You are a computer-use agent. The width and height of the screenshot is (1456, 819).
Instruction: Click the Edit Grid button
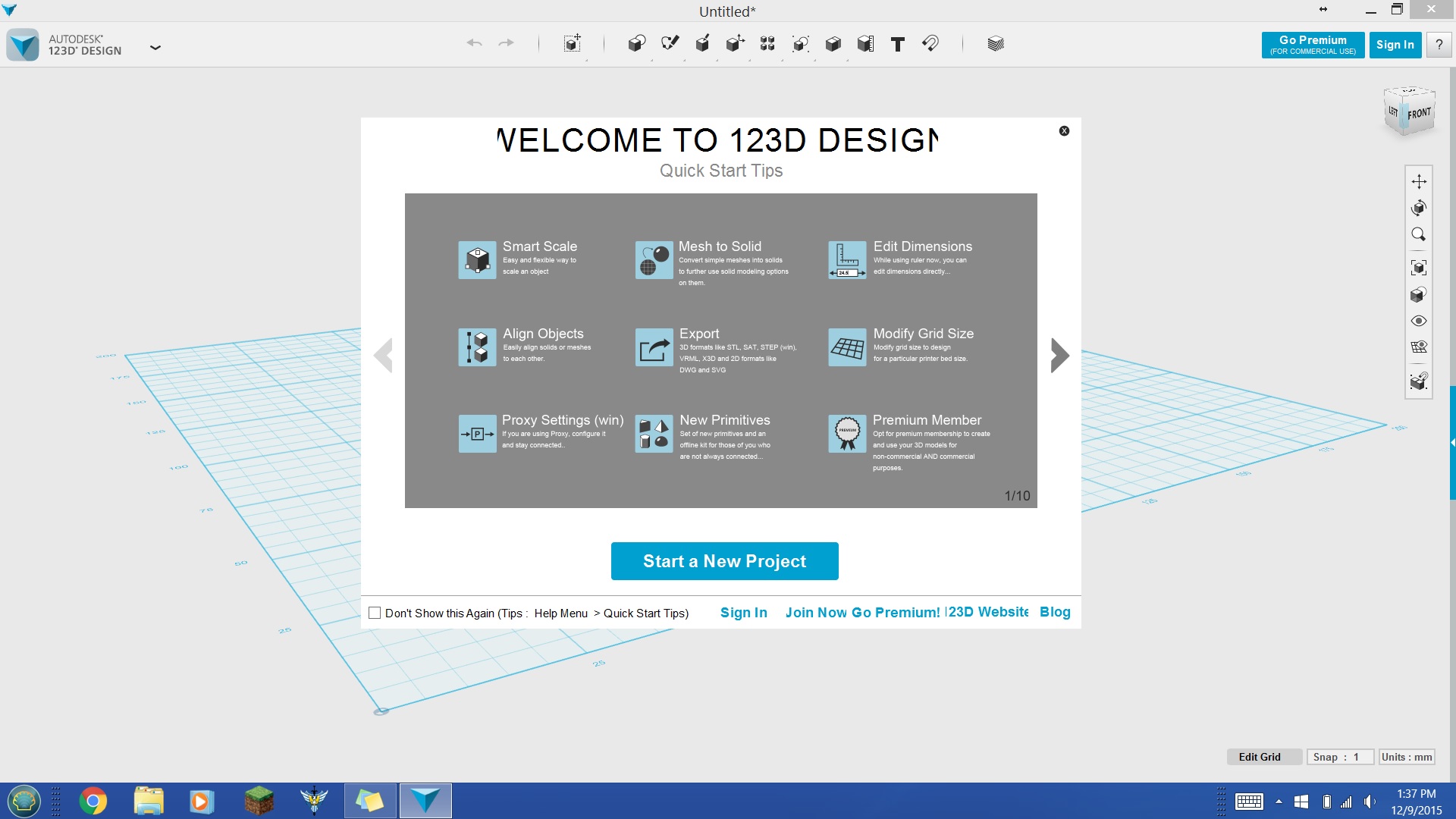point(1264,757)
